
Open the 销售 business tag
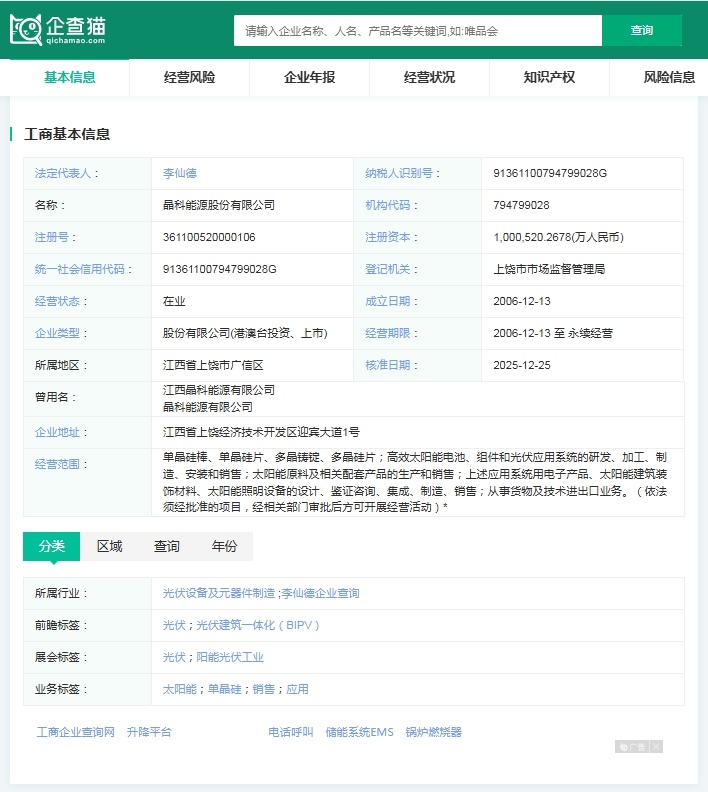tap(263, 689)
